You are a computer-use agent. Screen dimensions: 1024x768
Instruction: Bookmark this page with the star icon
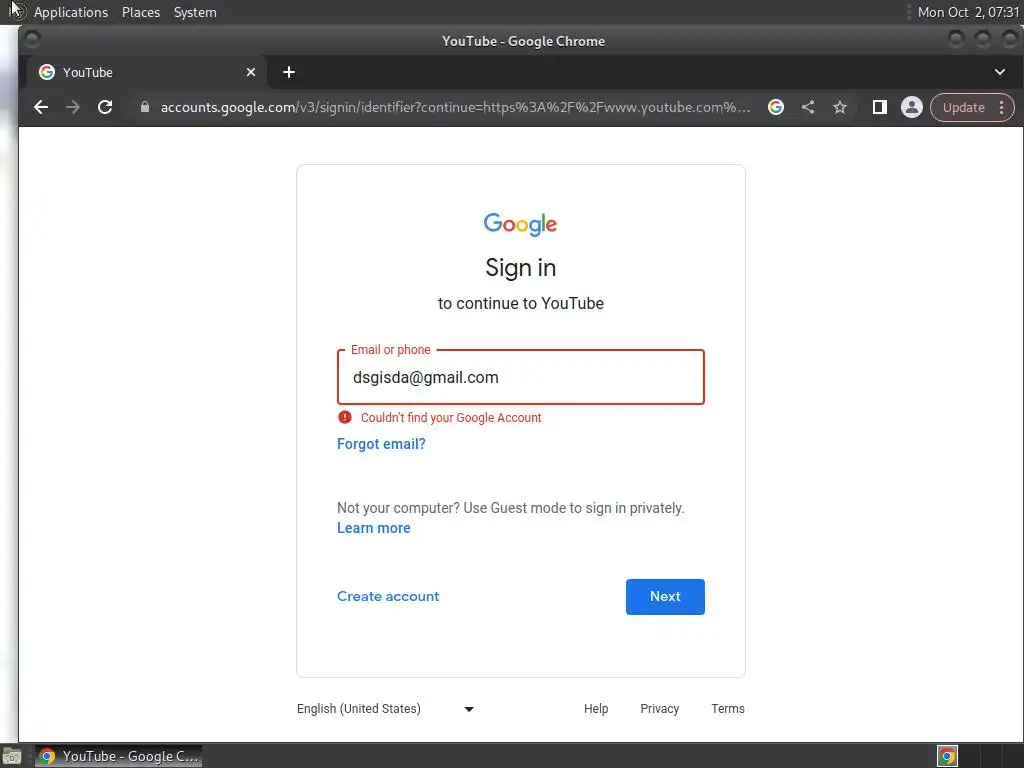coord(840,107)
